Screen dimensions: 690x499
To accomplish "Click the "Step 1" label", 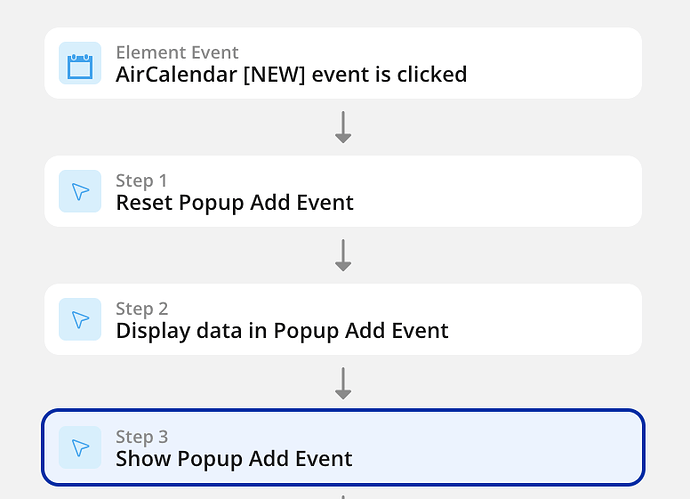I will tap(141, 180).
